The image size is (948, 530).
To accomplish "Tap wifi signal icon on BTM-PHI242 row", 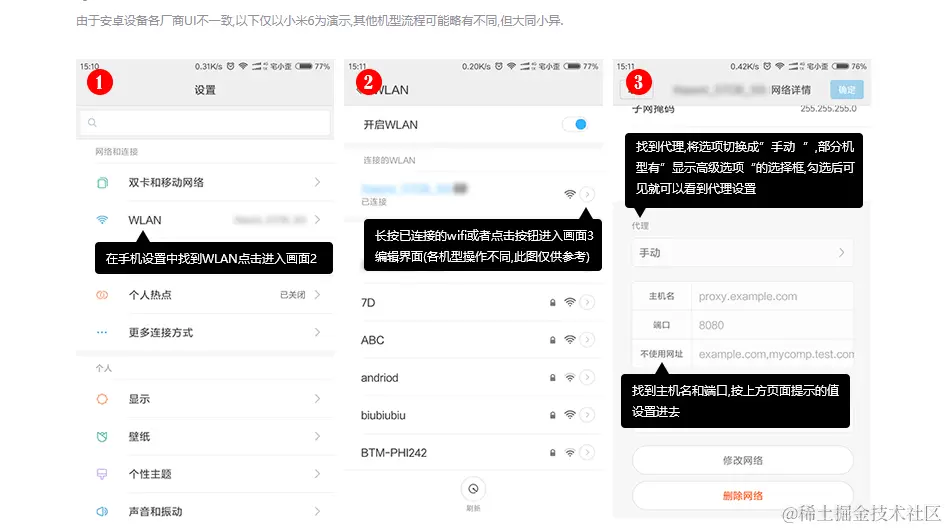I will (x=570, y=452).
